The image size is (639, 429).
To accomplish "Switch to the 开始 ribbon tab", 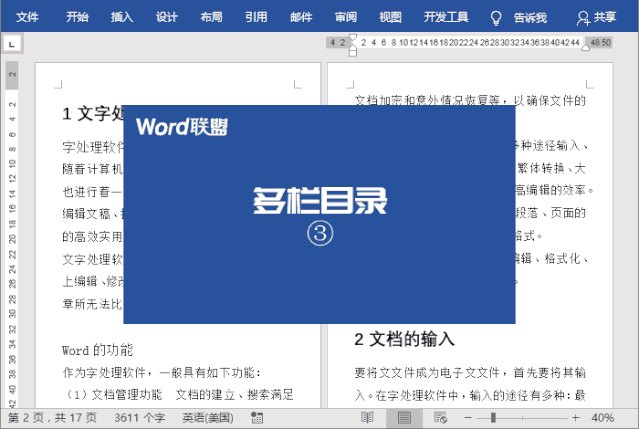I will 77,17.
